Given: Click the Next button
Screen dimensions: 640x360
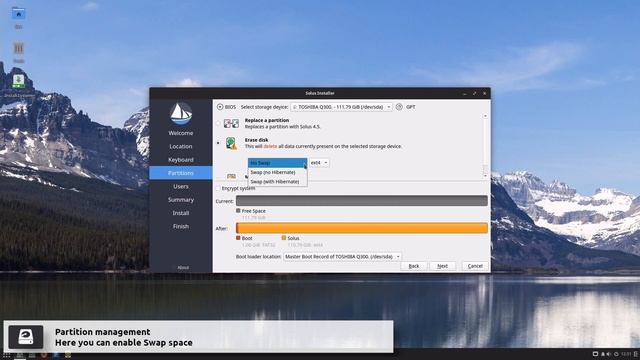Looking at the screenshot, I should (442, 266).
